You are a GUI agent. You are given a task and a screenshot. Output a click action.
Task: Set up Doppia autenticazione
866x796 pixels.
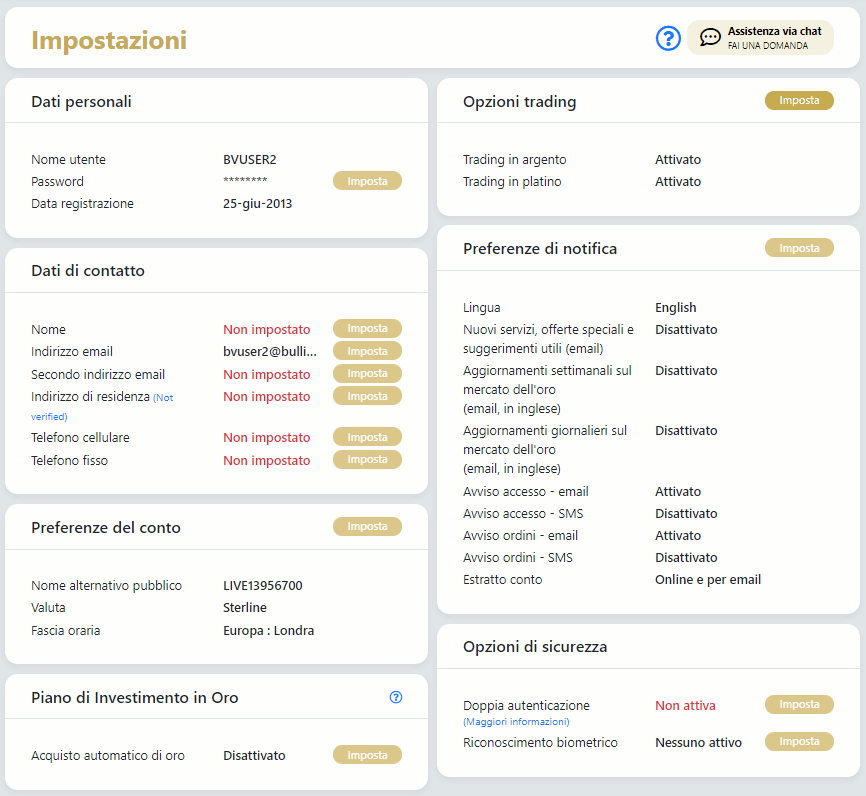click(799, 705)
